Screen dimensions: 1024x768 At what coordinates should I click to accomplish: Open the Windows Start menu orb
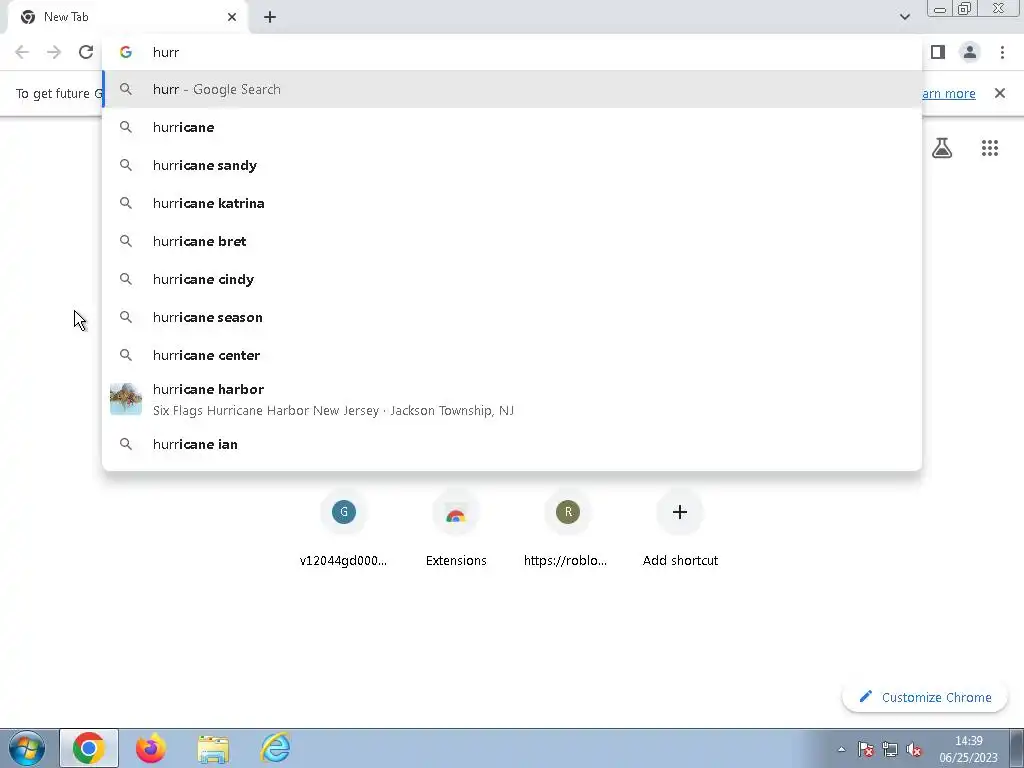26,748
